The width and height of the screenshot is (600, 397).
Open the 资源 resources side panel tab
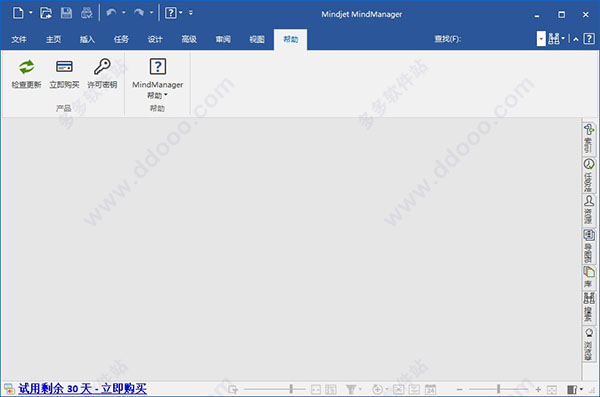pos(589,210)
